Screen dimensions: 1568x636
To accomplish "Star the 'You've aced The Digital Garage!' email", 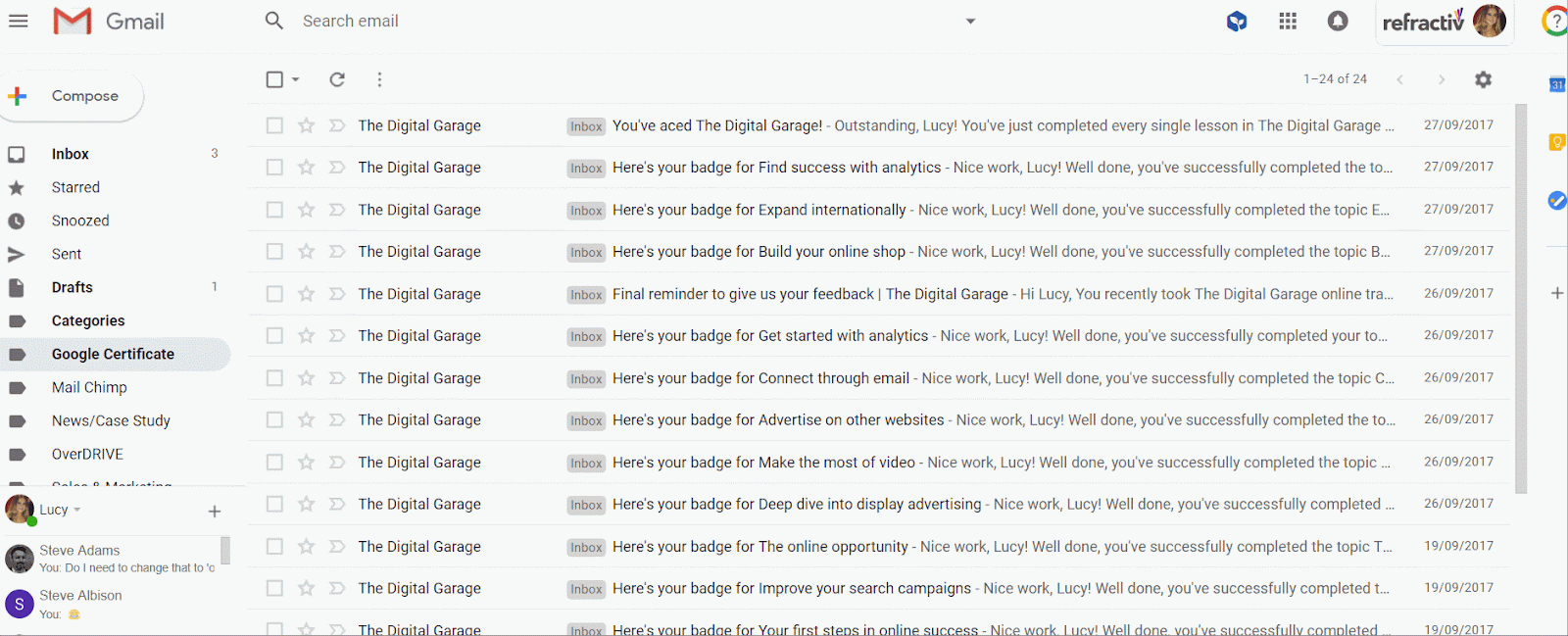I will 307,125.
